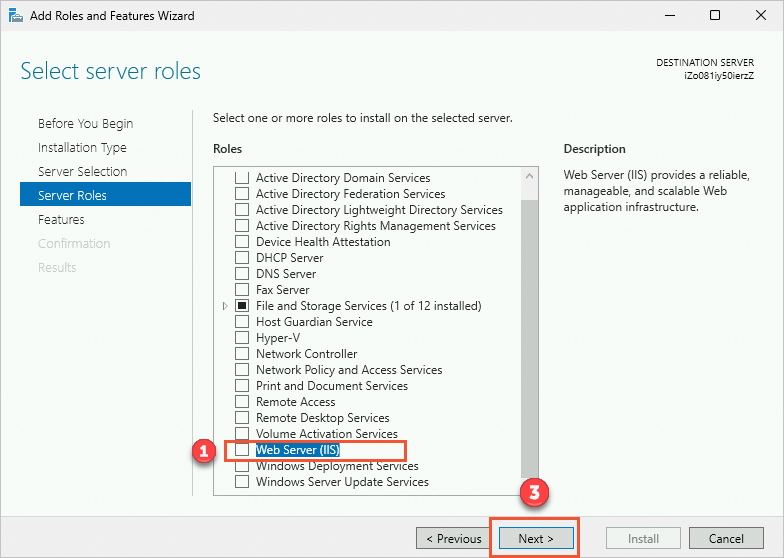Minimize the wizard window
This screenshot has width=784, height=558.
[670, 16]
